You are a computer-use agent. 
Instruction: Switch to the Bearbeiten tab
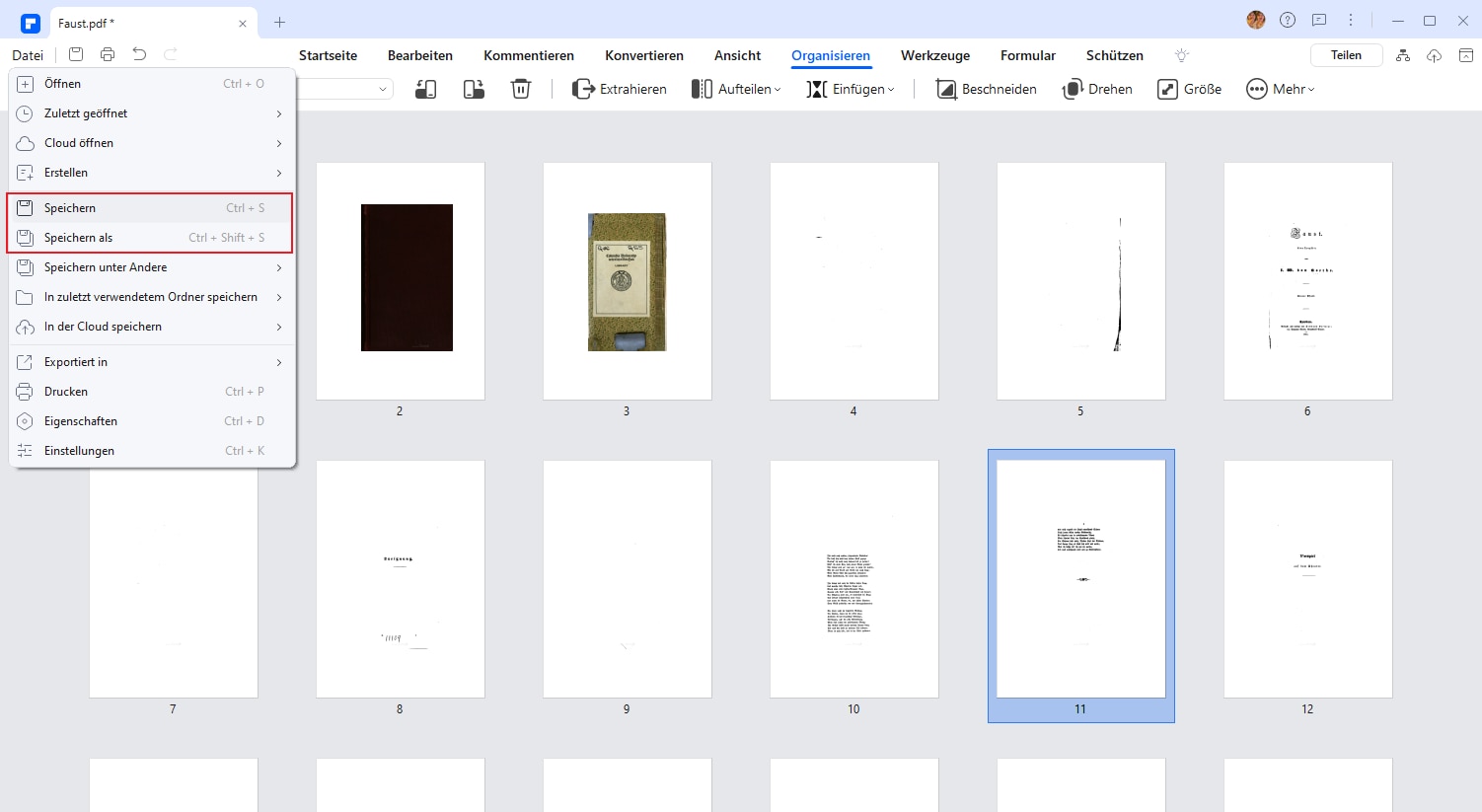pos(420,55)
